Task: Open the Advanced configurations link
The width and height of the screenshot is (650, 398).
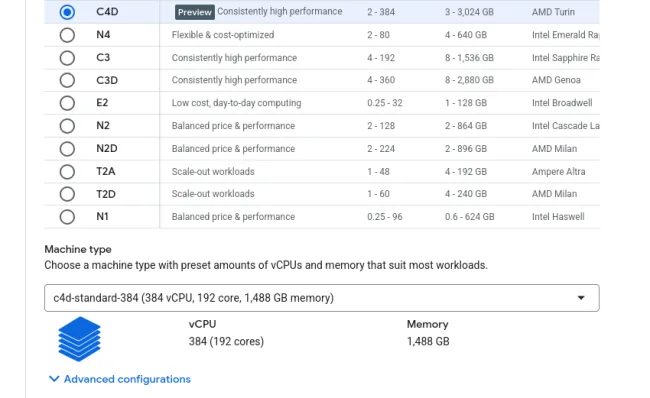Action: click(x=127, y=379)
